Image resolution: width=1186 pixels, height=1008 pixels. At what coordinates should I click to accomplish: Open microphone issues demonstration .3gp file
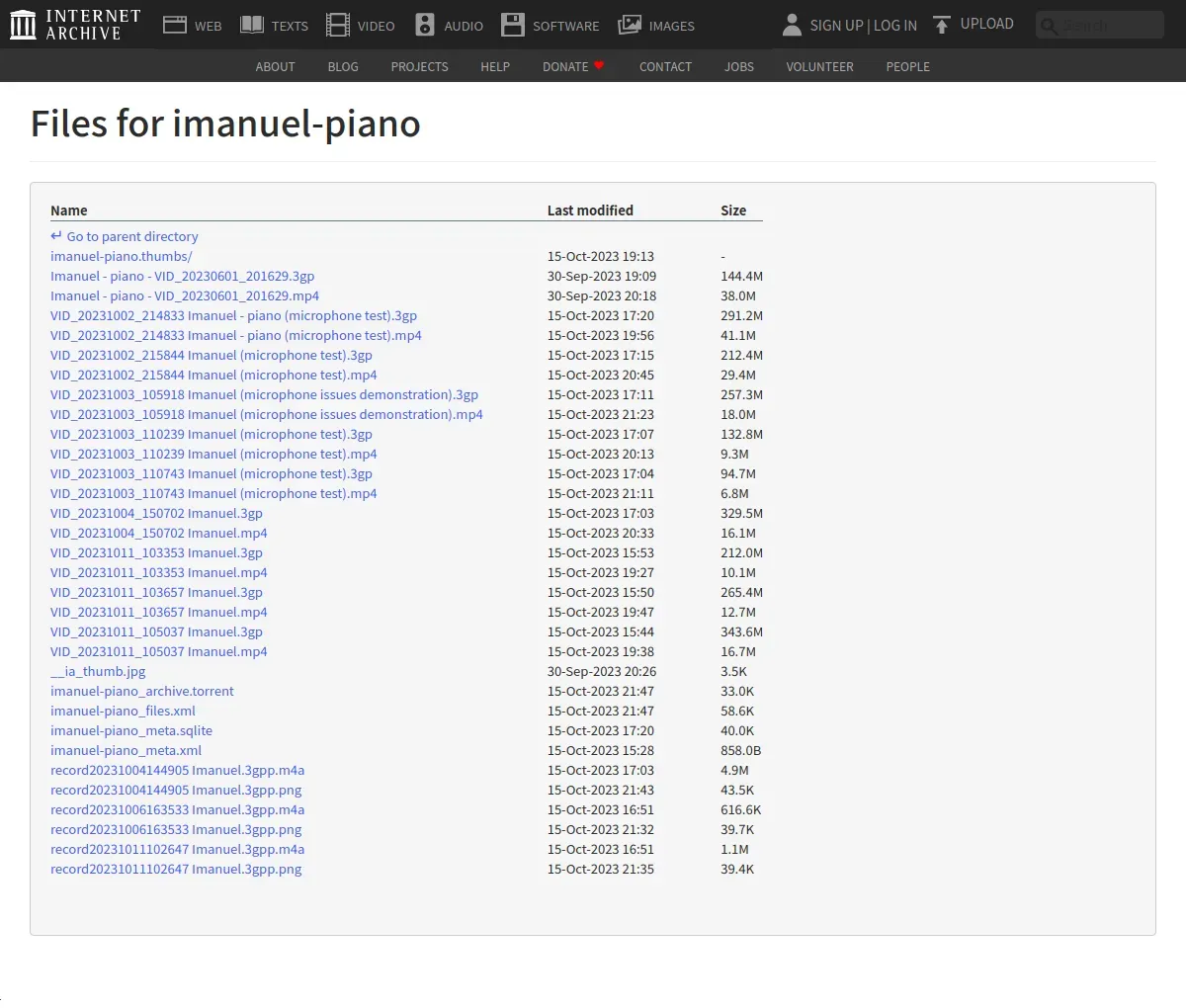pos(264,394)
